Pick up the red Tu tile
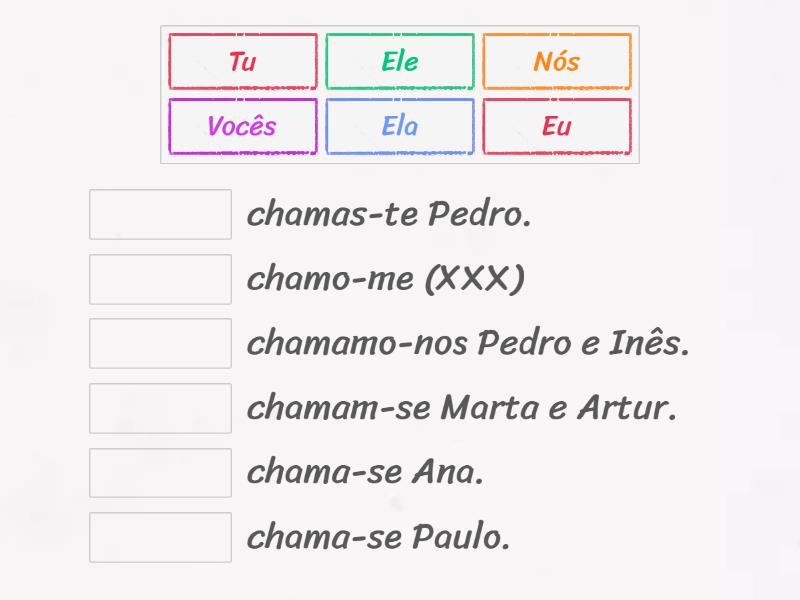The height and width of the screenshot is (600, 800). click(x=243, y=61)
